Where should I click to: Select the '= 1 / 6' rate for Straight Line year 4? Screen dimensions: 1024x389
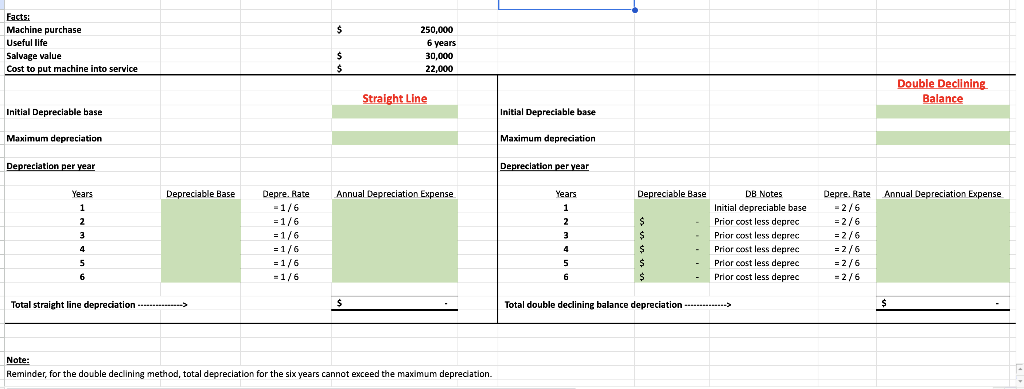pos(285,249)
